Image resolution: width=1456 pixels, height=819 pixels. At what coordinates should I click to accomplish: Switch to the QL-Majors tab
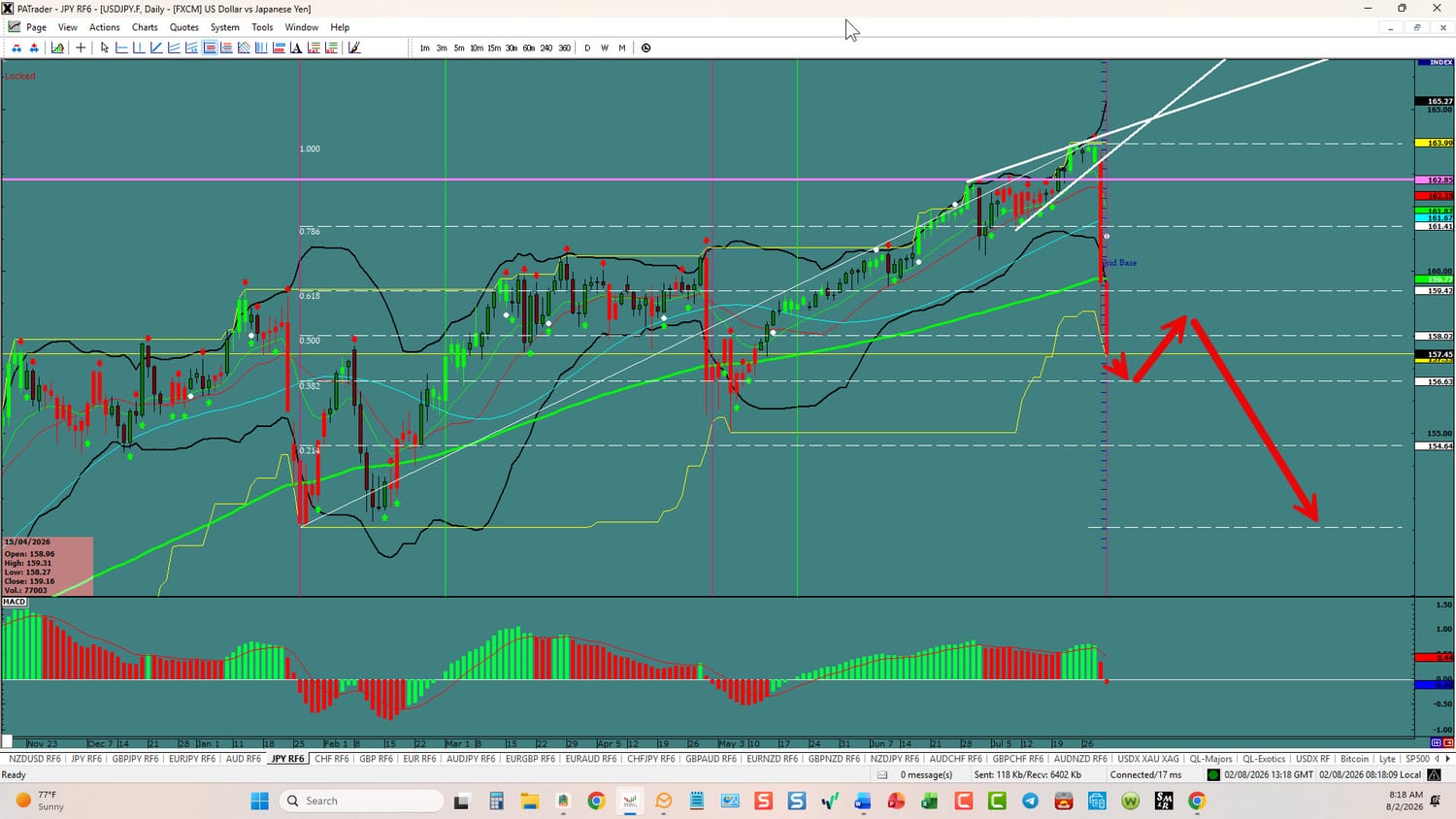click(x=1211, y=759)
